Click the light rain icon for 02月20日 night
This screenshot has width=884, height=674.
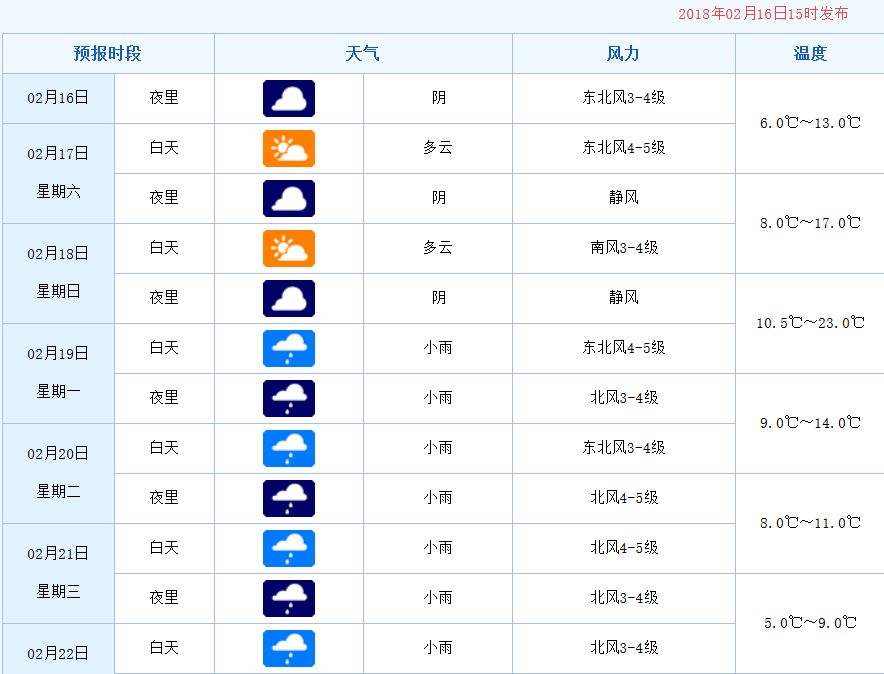click(289, 498)
